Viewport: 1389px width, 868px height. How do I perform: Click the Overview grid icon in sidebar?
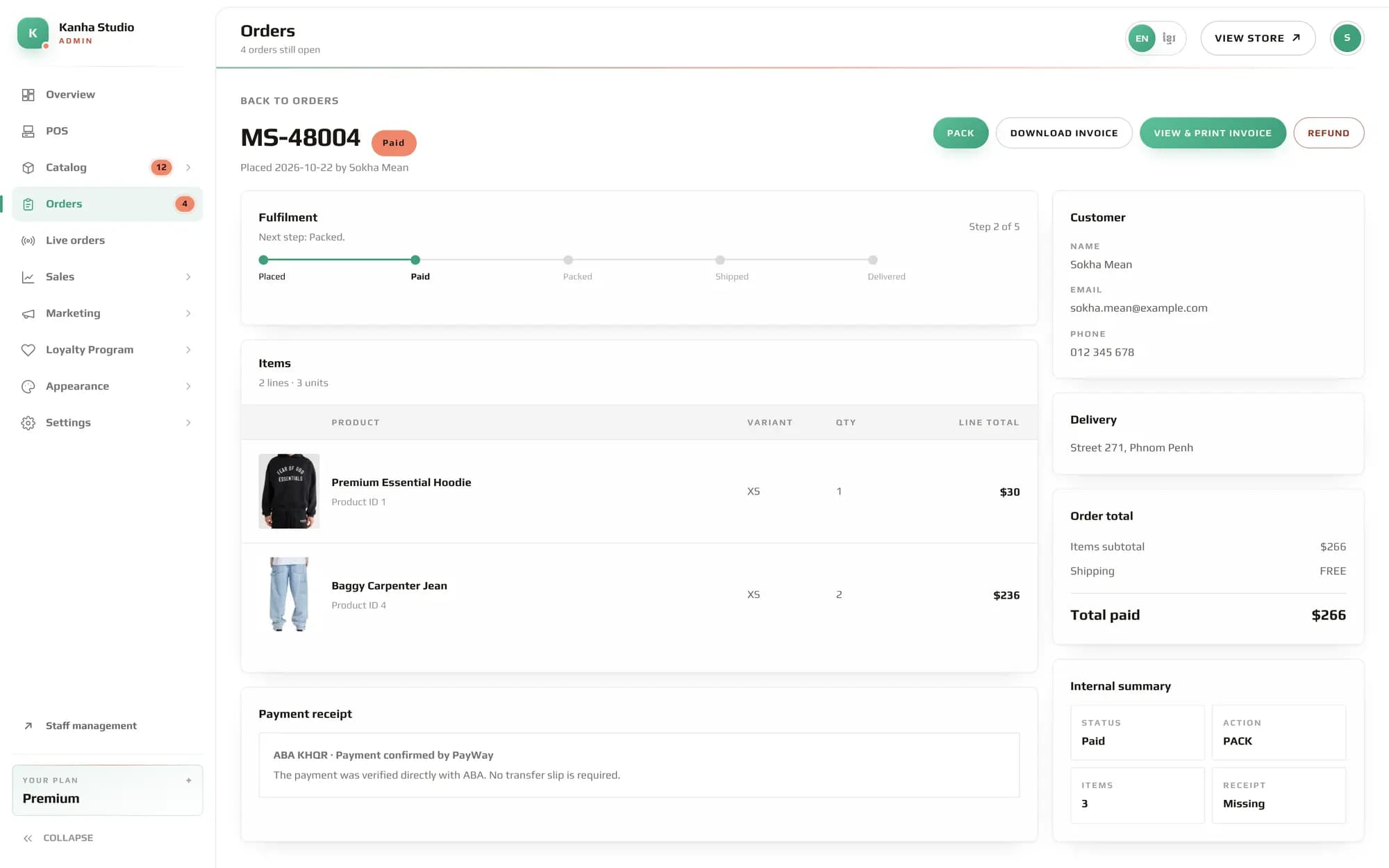28,95
